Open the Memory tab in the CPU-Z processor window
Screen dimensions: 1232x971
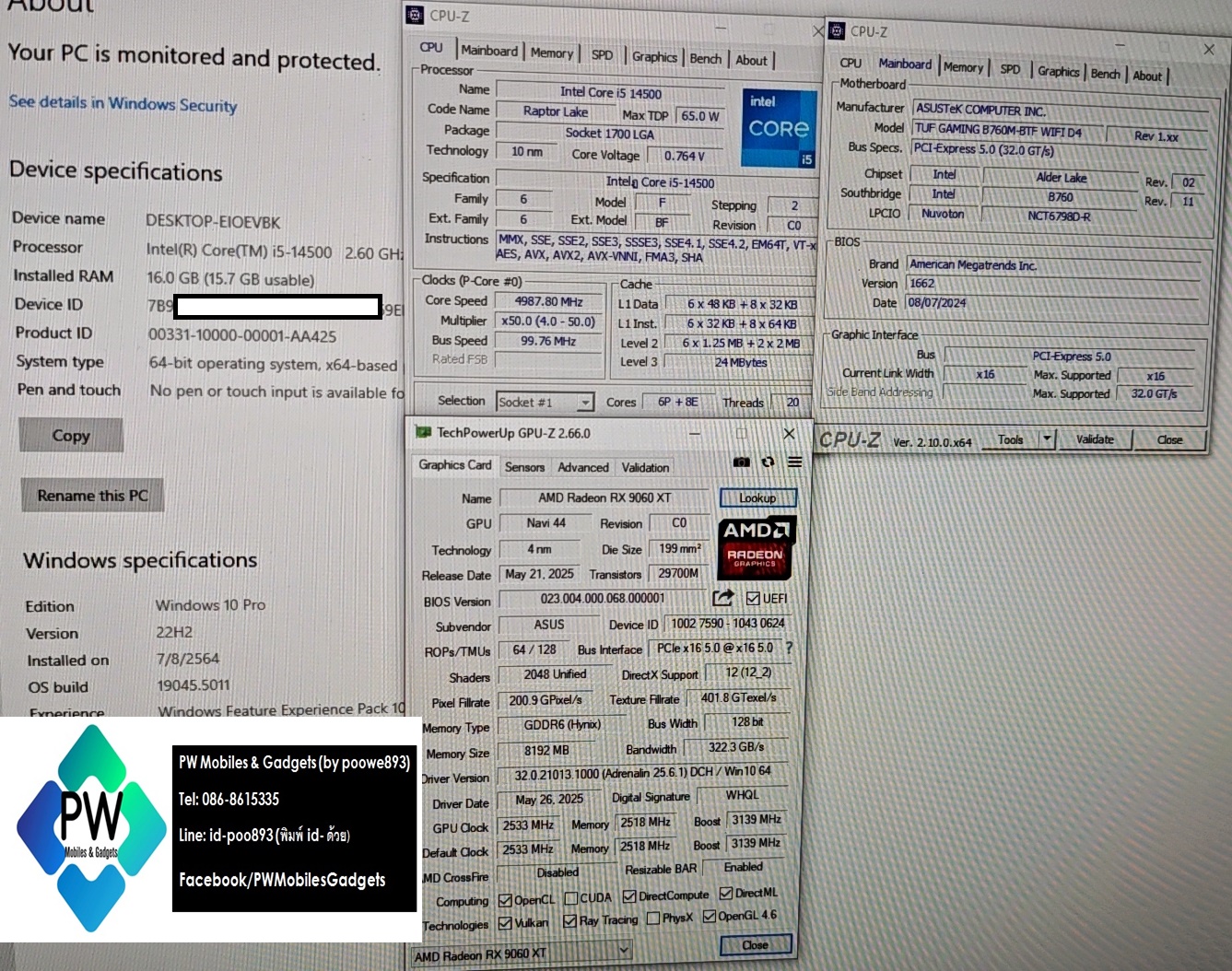[552, 53]
